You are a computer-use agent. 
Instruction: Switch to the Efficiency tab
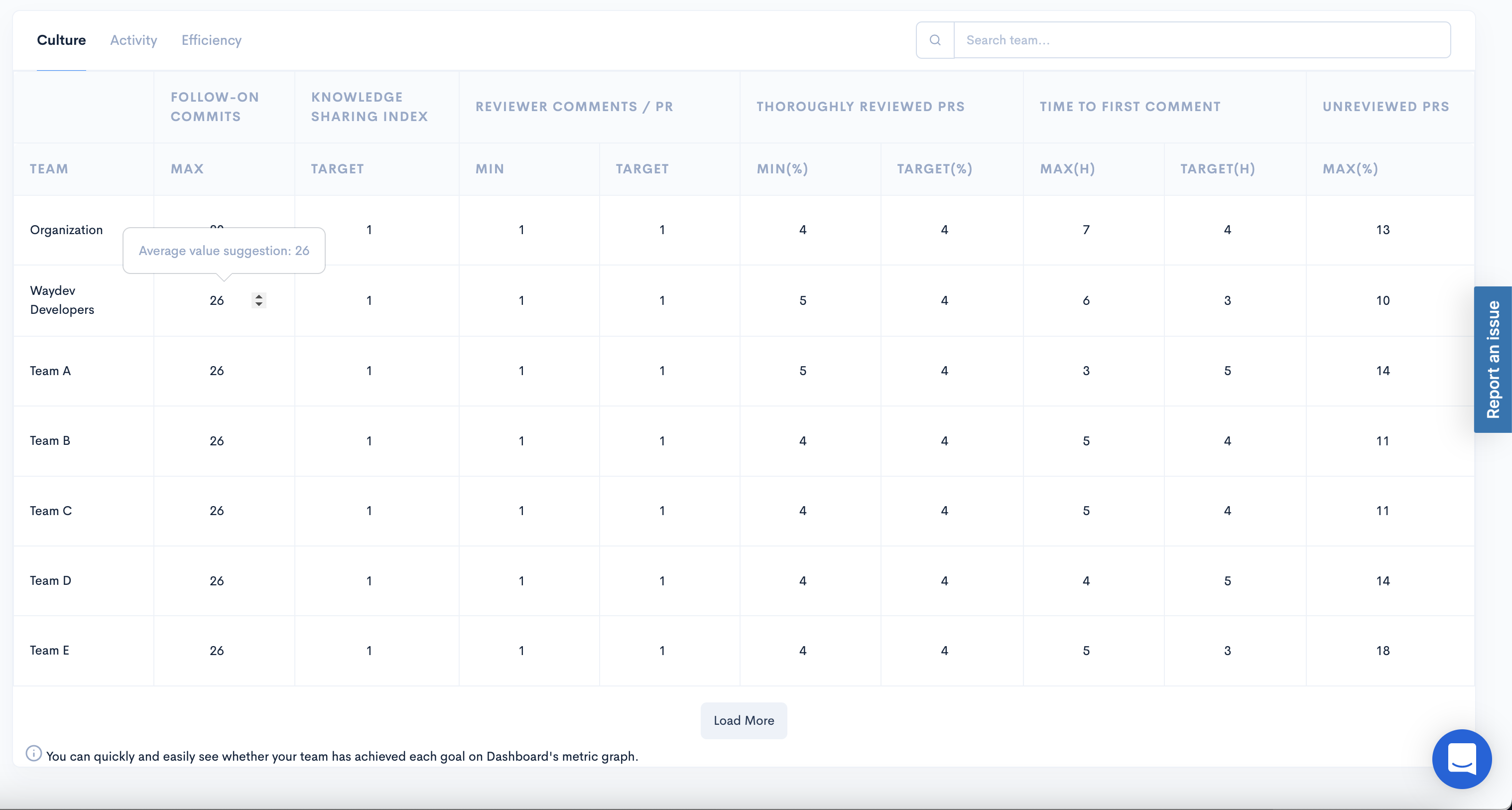click(x=211, y=40)
